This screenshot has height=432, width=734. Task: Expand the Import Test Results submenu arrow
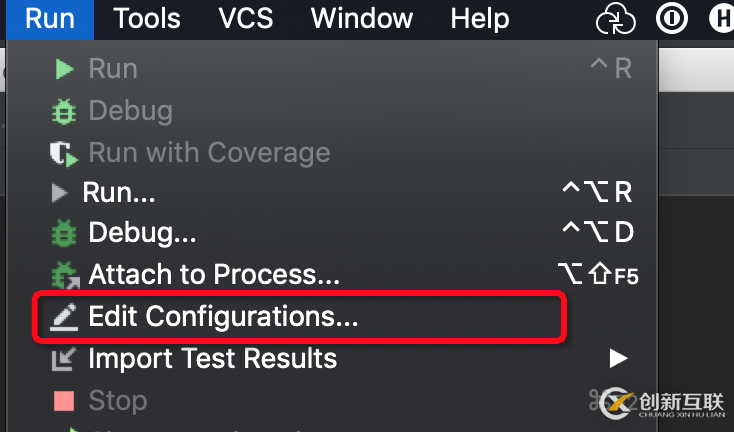(x=619, y=358)
